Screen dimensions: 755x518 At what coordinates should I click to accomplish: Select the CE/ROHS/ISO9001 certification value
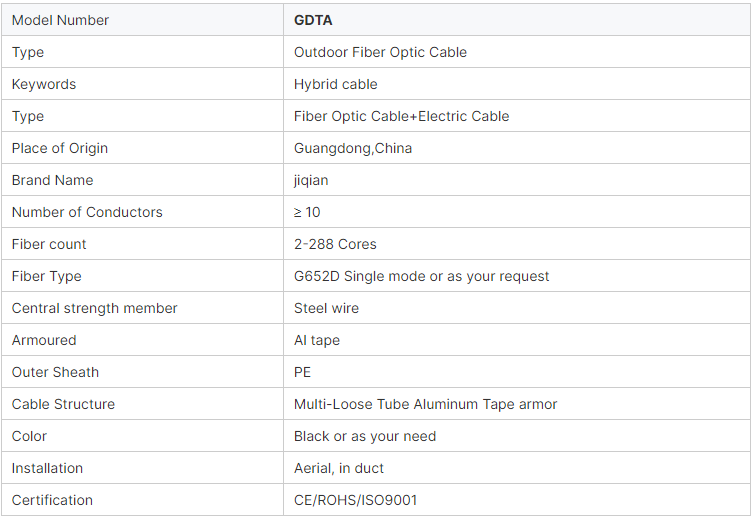point(355,500)
